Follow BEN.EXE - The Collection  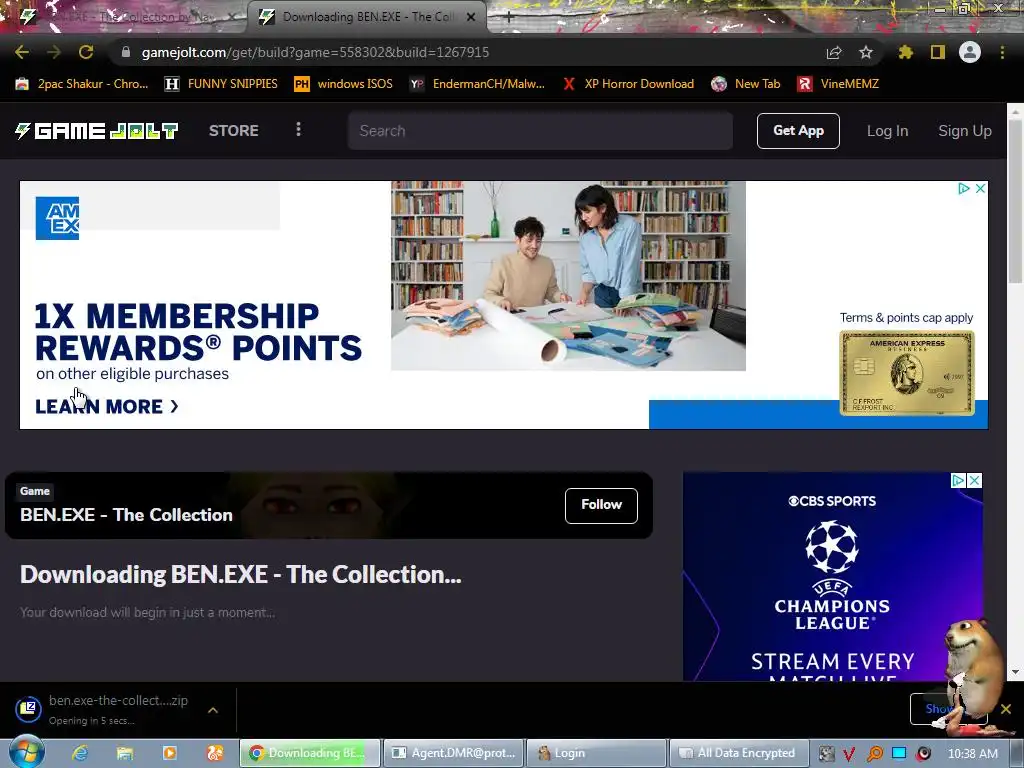point(601,505)
